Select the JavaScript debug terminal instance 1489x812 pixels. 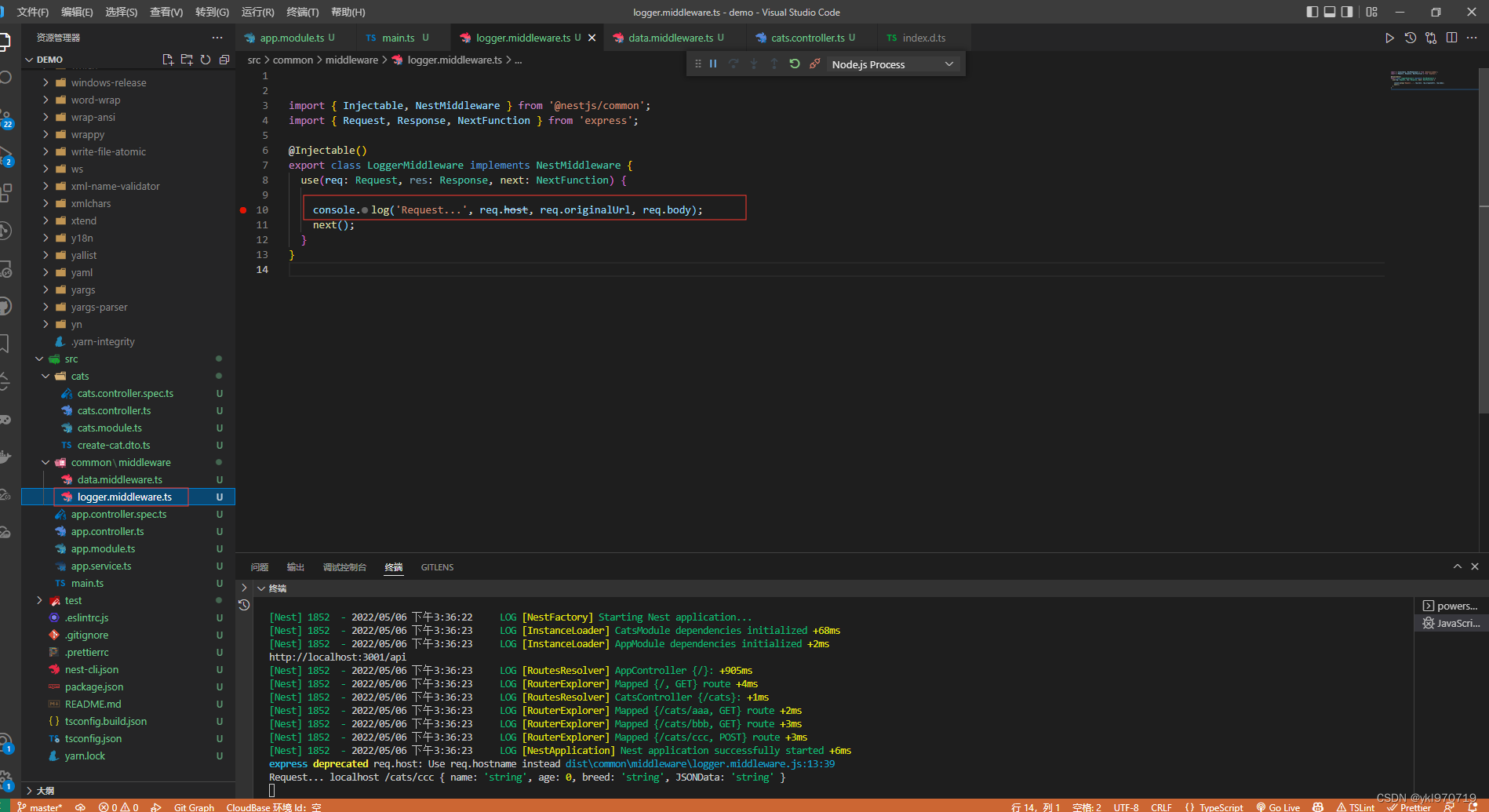1451,623
